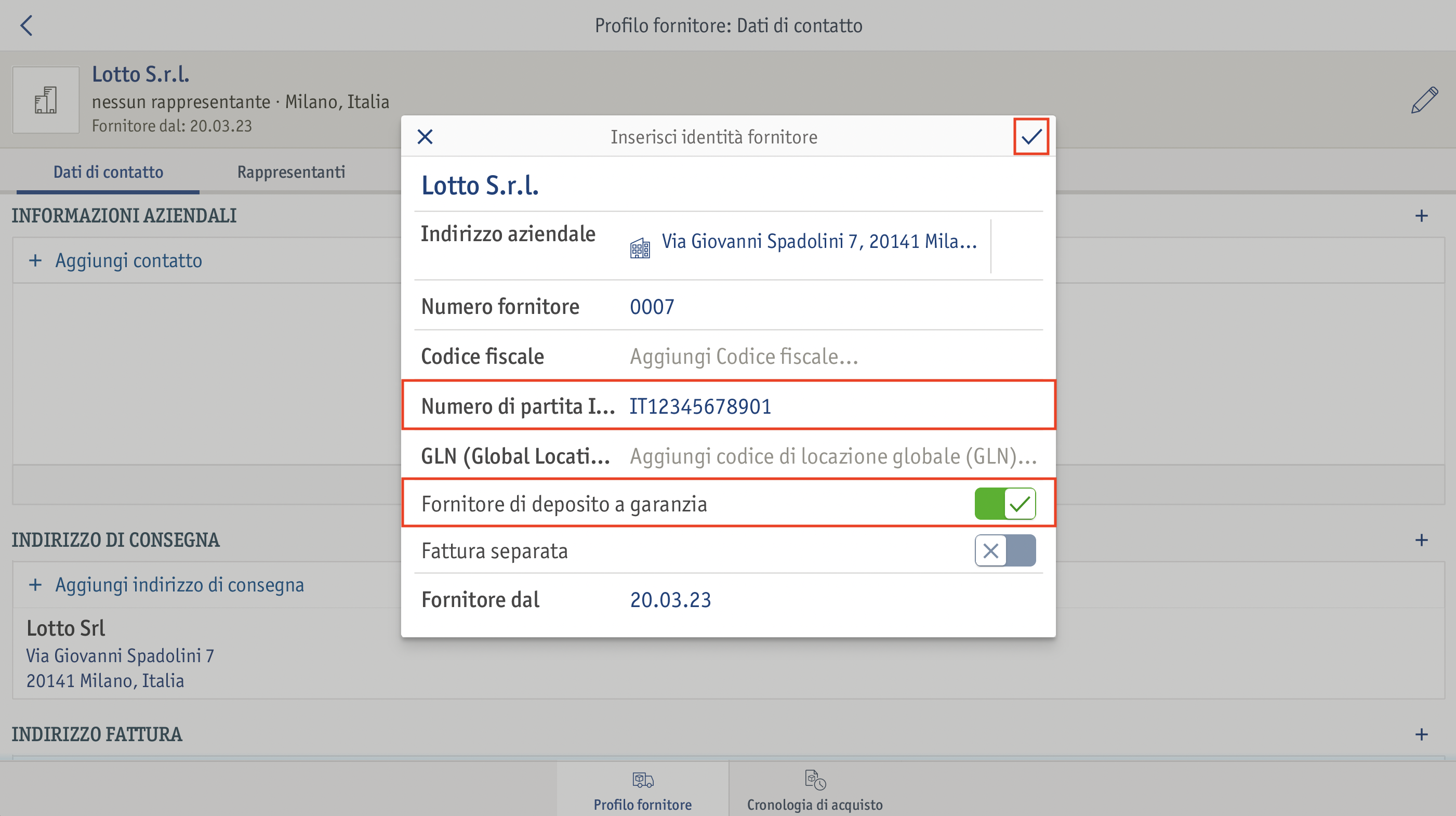
Task: Open the Cronologia di acquisto bottom tab
Action: click(814, 789)
